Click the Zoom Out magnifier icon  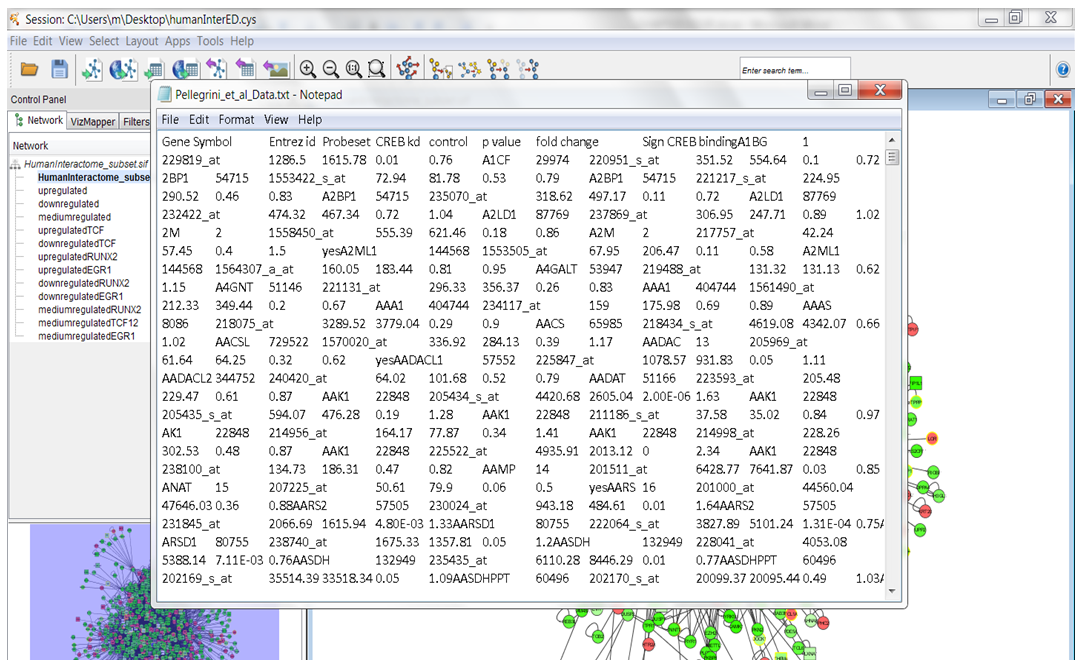point(330,69)
